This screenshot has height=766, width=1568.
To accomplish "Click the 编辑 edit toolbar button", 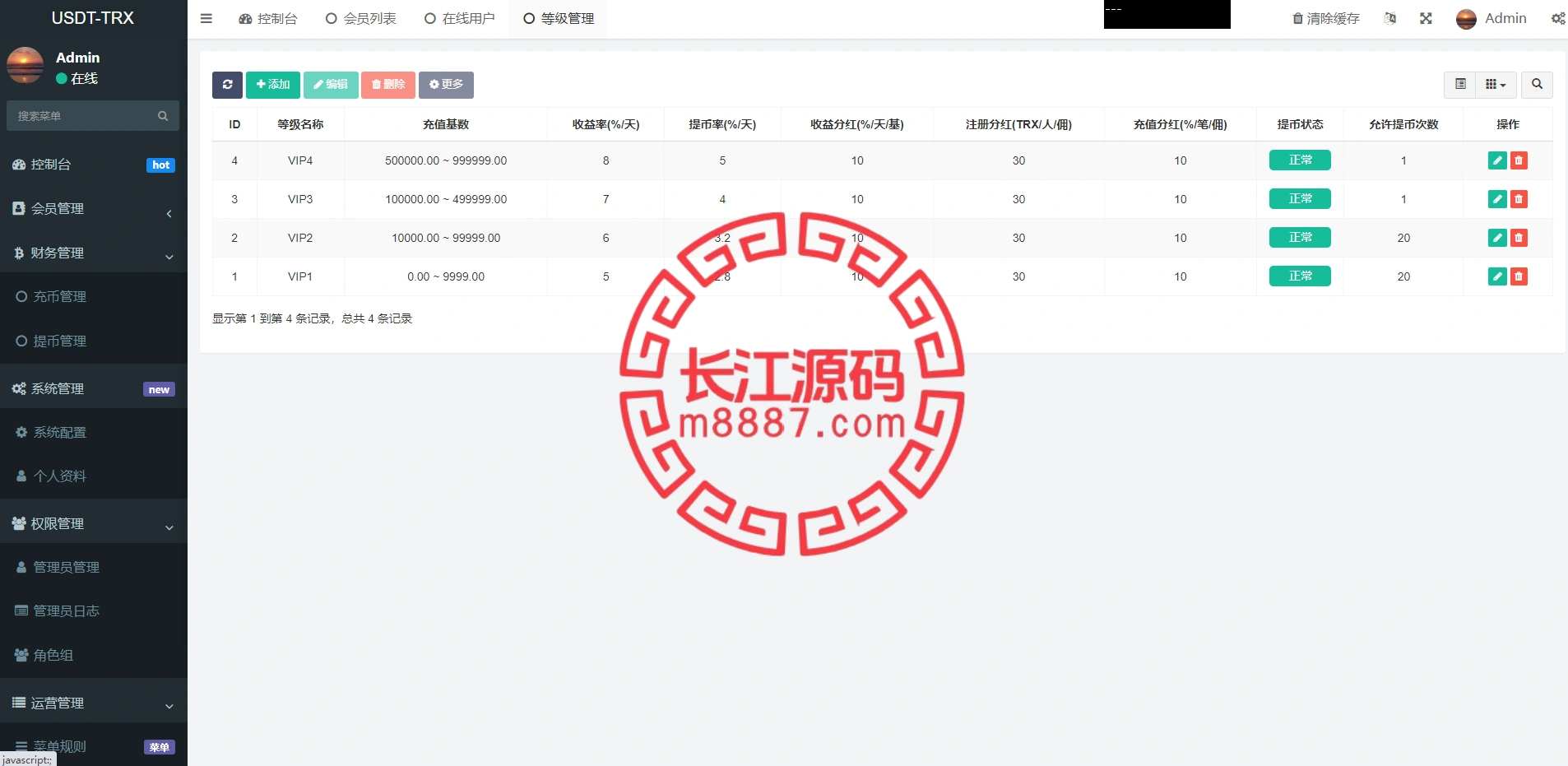I will pyautogui.click(x=331, y=85).
